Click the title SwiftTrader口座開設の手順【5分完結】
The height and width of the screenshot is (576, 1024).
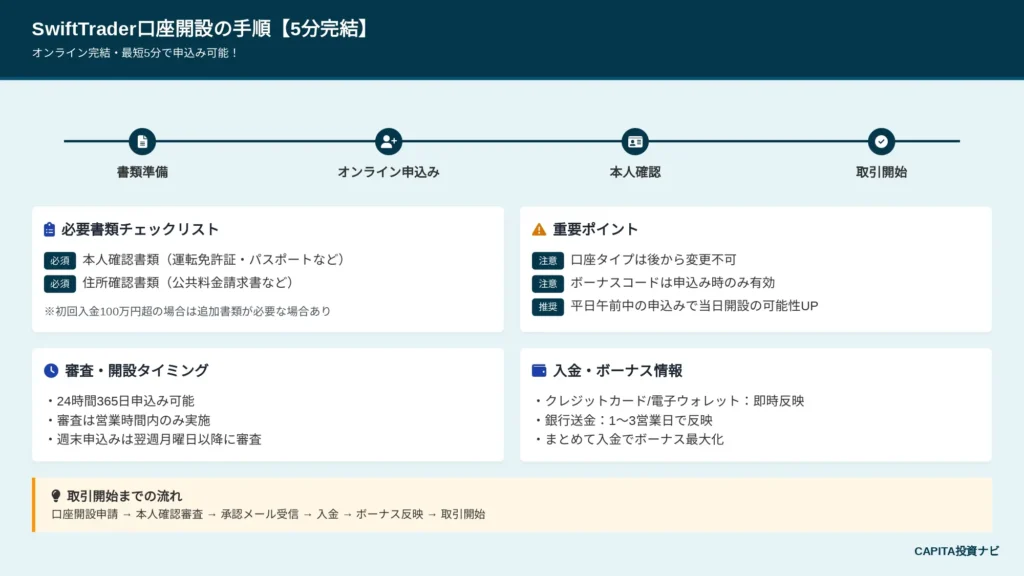tap(202, 29)
